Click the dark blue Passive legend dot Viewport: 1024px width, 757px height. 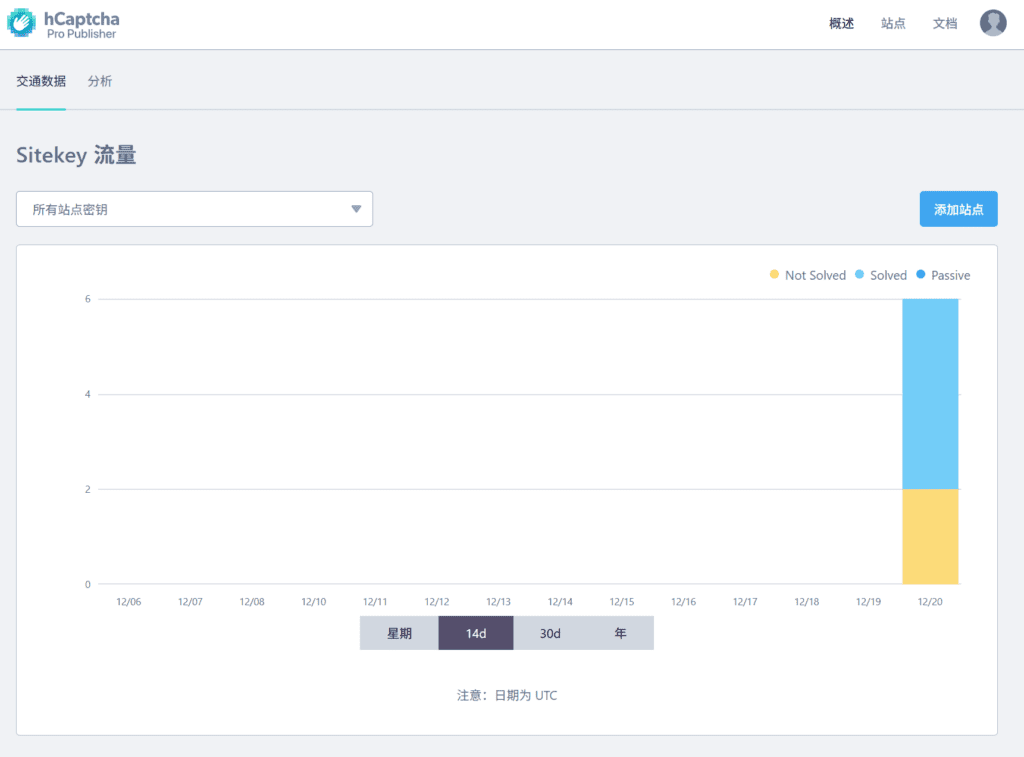pos(920,275)
